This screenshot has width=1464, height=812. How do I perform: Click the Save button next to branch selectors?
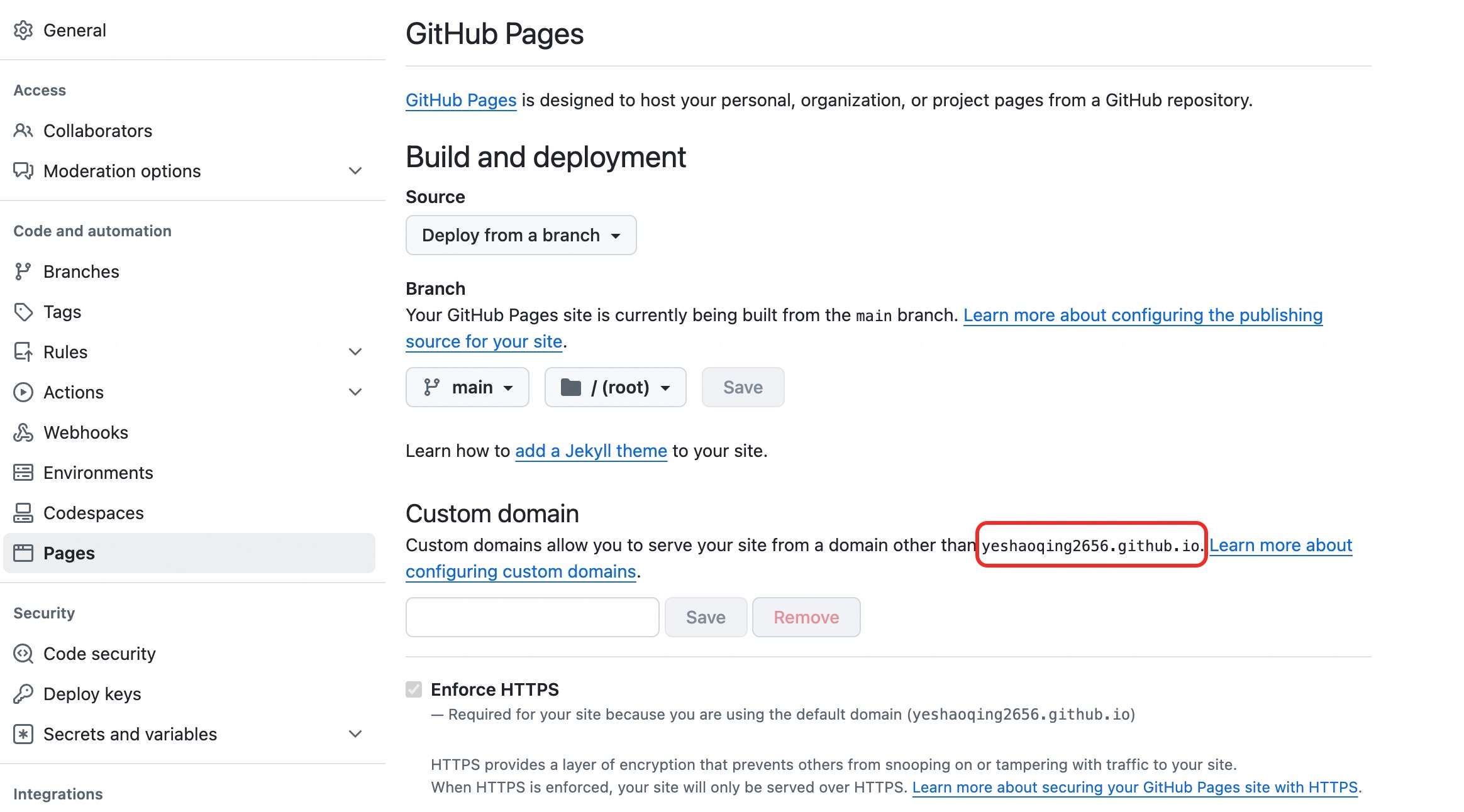click(x=743, y=387)
